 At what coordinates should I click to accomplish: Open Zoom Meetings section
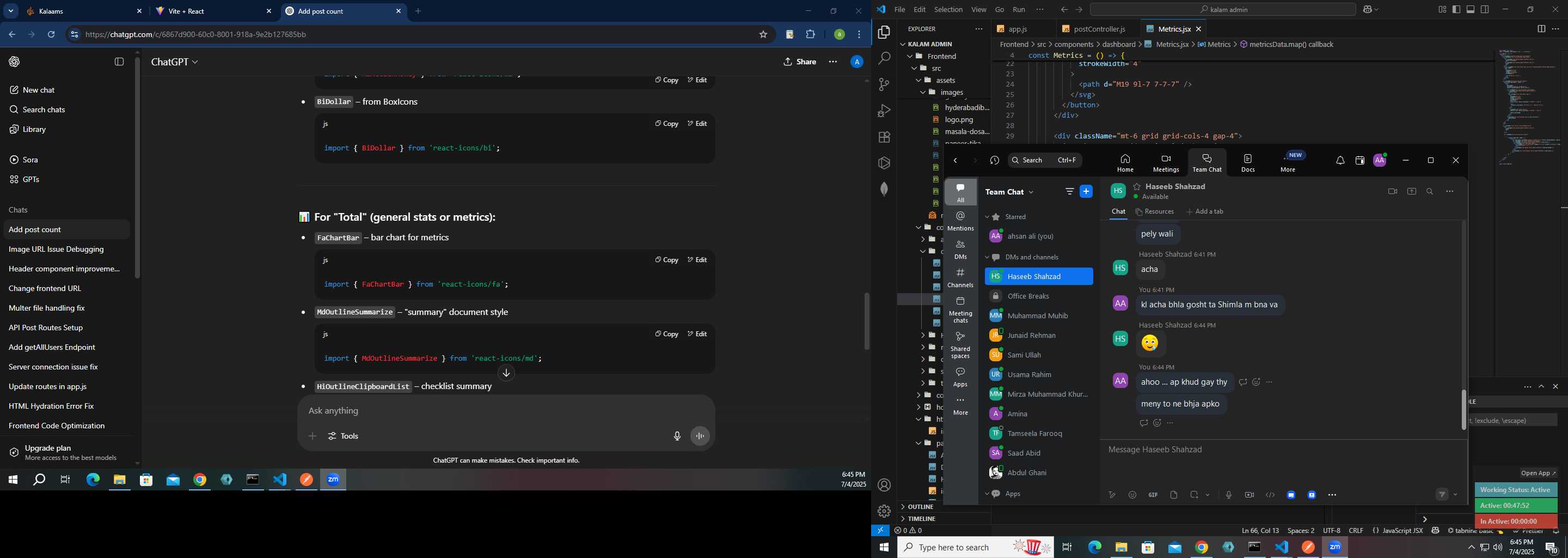[x=1166, y=162]
